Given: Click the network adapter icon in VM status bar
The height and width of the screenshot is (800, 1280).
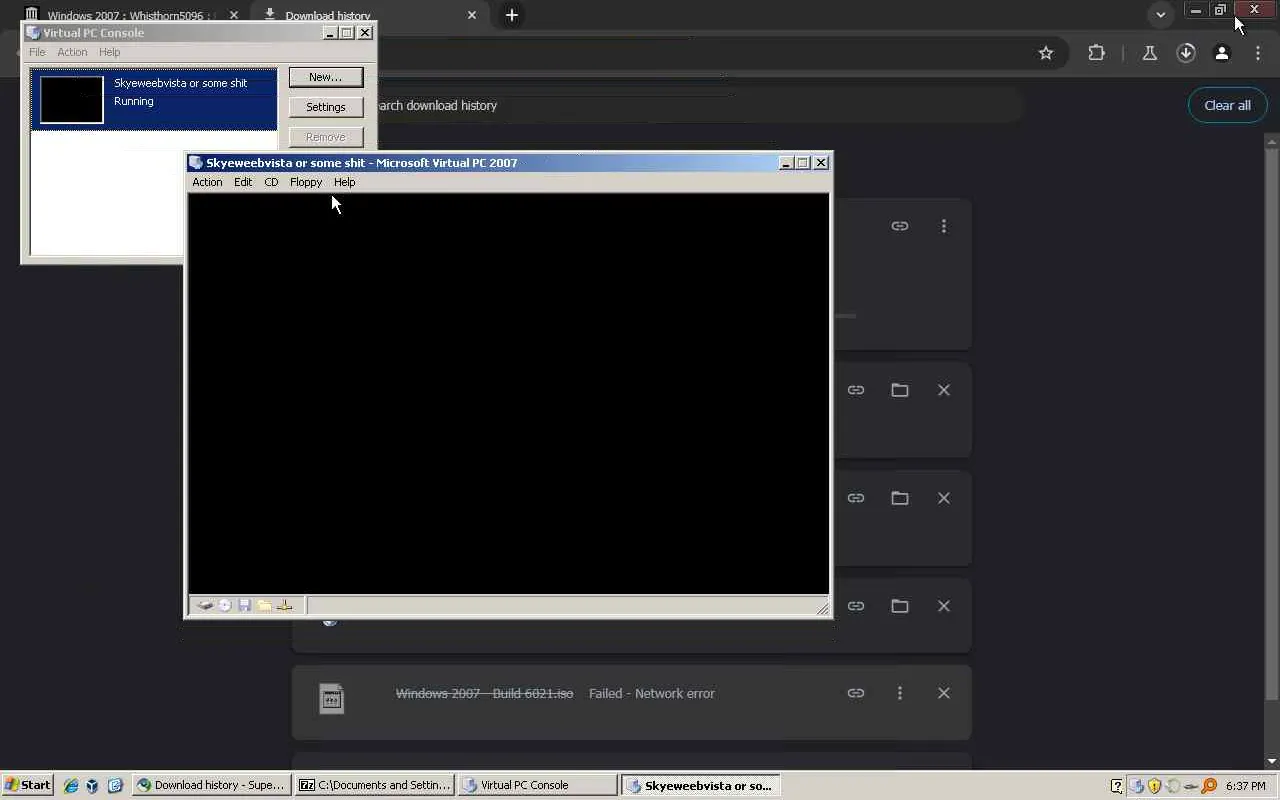Looking at the screenshot, I should [285, 605].
